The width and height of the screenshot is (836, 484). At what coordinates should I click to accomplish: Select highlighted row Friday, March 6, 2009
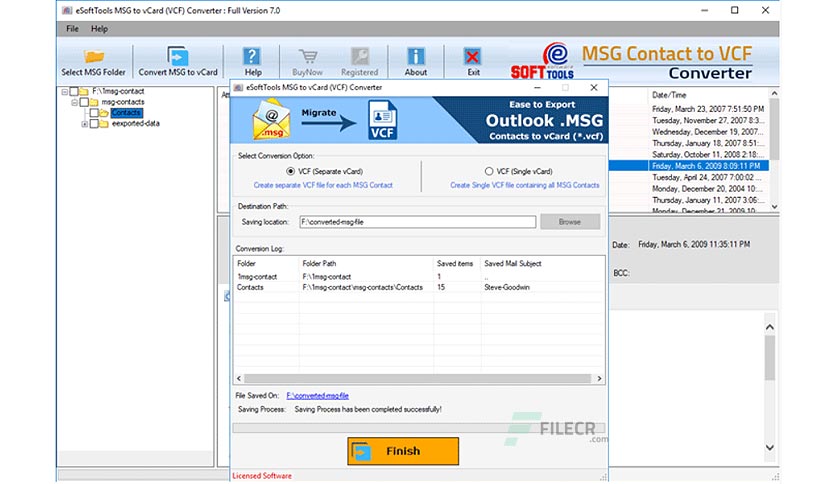[708, 166]
